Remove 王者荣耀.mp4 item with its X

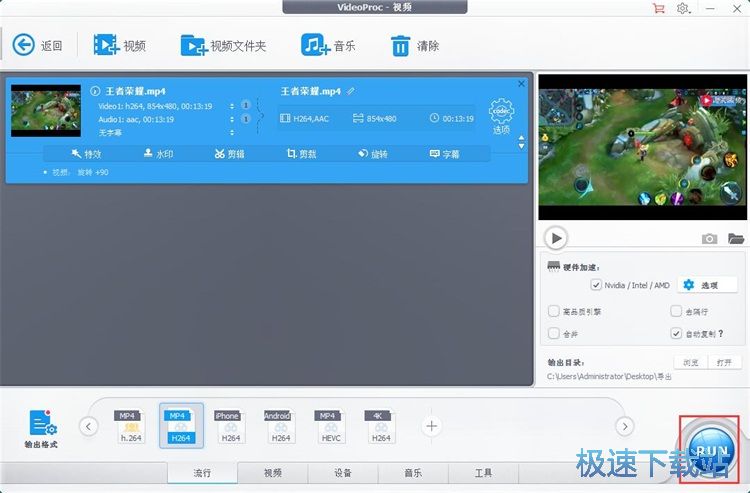[521, 84]
